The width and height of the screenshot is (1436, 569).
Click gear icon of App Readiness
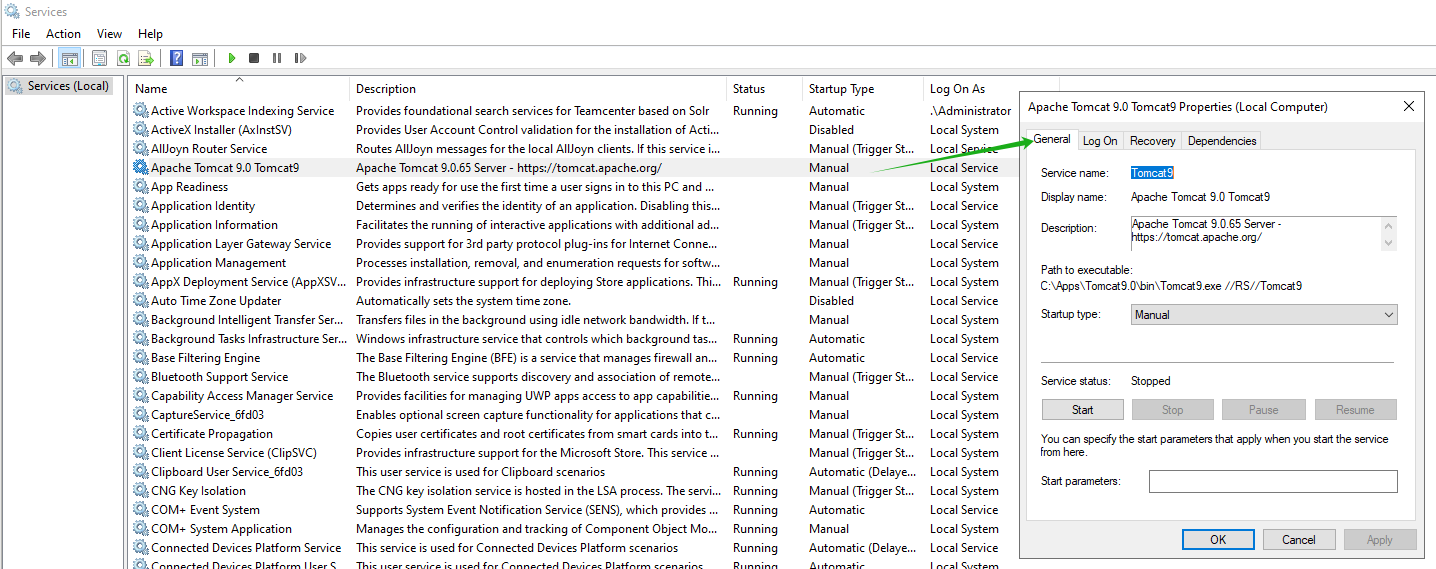point(141,187)
